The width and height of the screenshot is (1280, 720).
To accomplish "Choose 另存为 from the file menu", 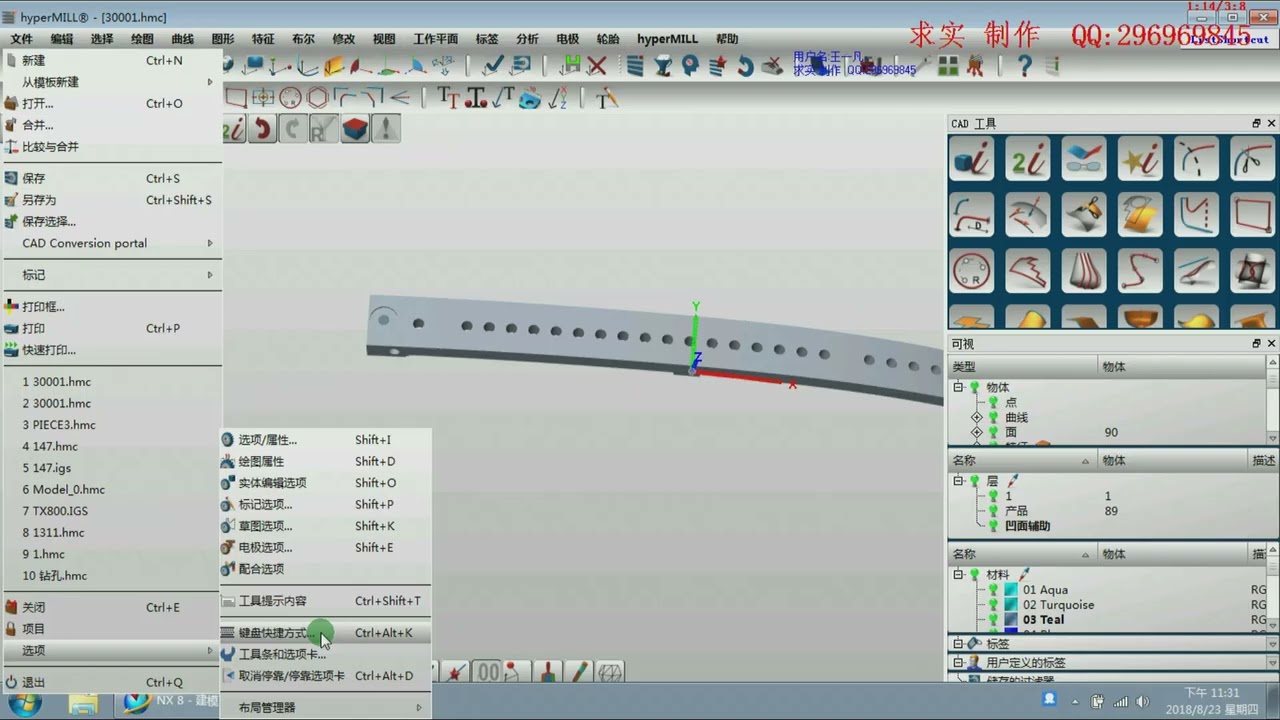I will (111, 200).
